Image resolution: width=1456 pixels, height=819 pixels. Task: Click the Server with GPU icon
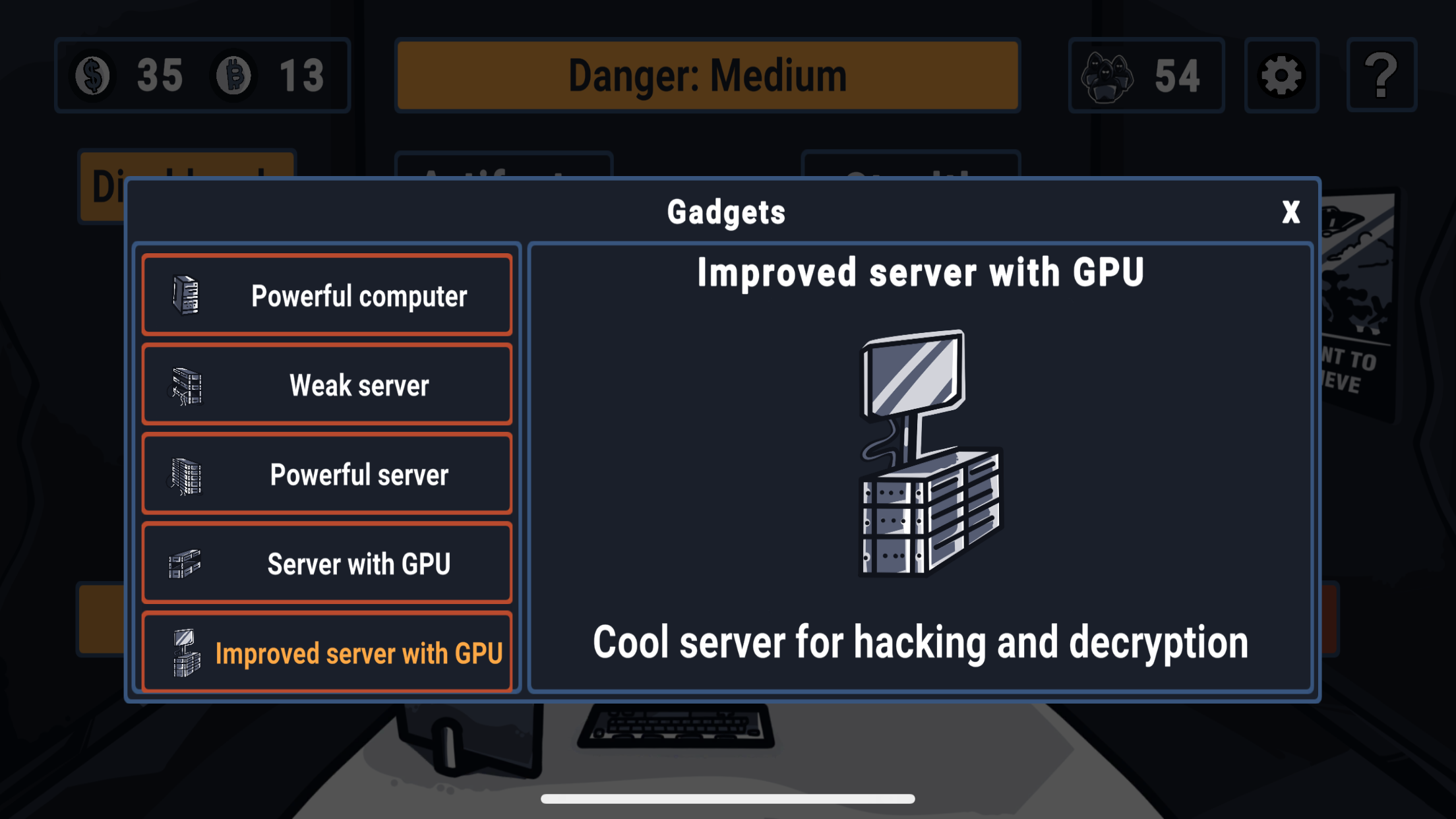185,564
